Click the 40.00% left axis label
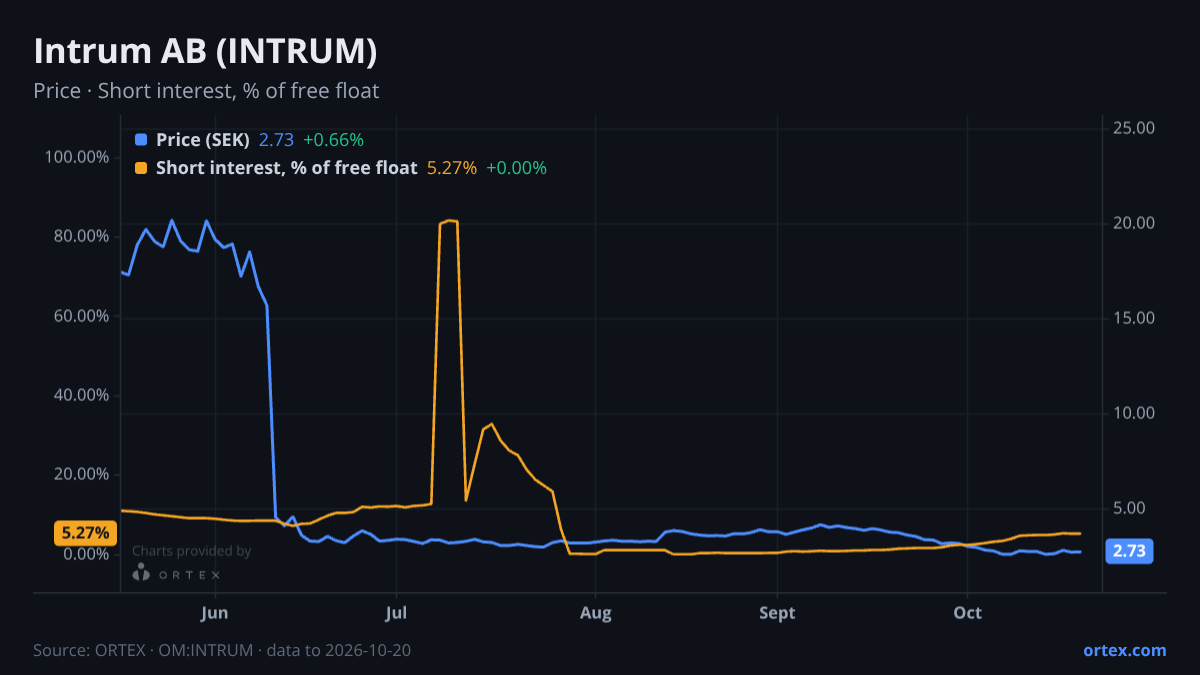Screen dimensions: 1200x675 81,395
